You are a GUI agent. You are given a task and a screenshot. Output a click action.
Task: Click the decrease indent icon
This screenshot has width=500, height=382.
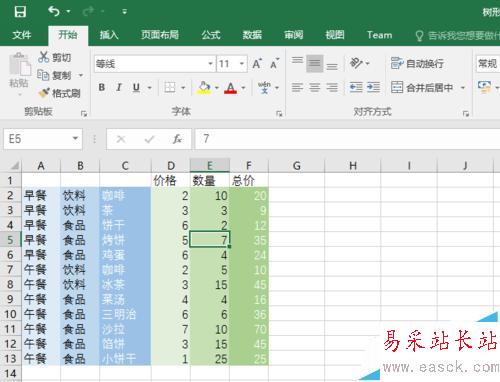pos(356,88)
